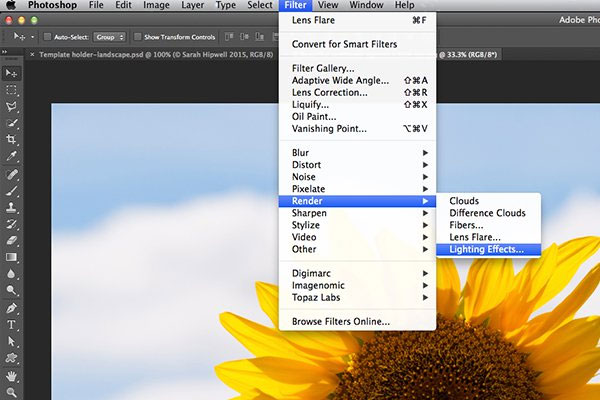Select the Move tool in the toolbox
The height and width of the screenshot is (400, 600).
click(11, 73)
